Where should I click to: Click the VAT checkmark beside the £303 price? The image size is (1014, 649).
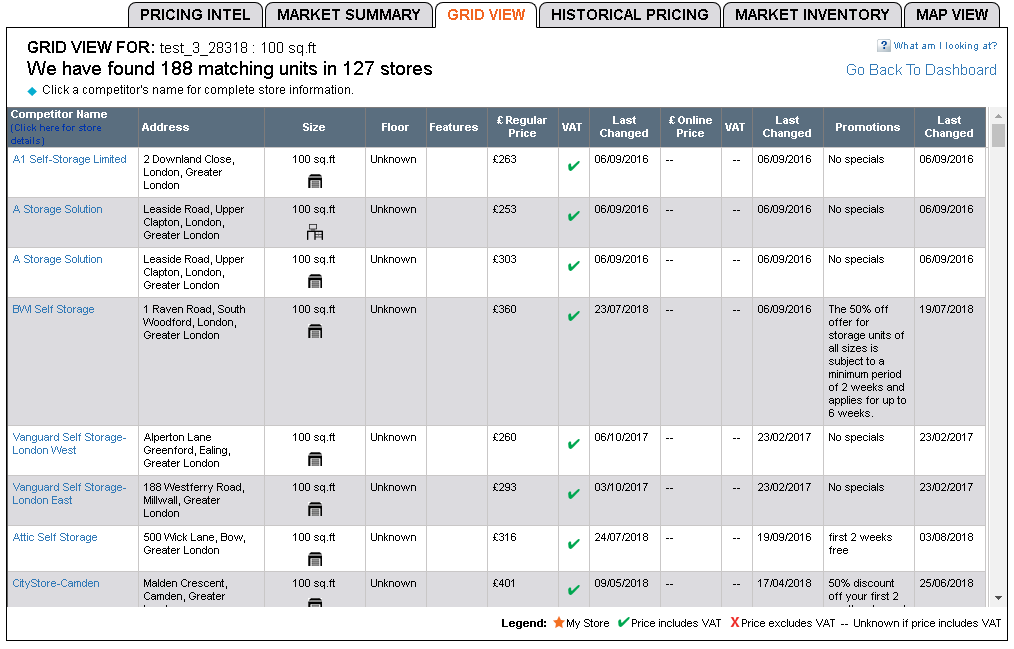(573, 266)
